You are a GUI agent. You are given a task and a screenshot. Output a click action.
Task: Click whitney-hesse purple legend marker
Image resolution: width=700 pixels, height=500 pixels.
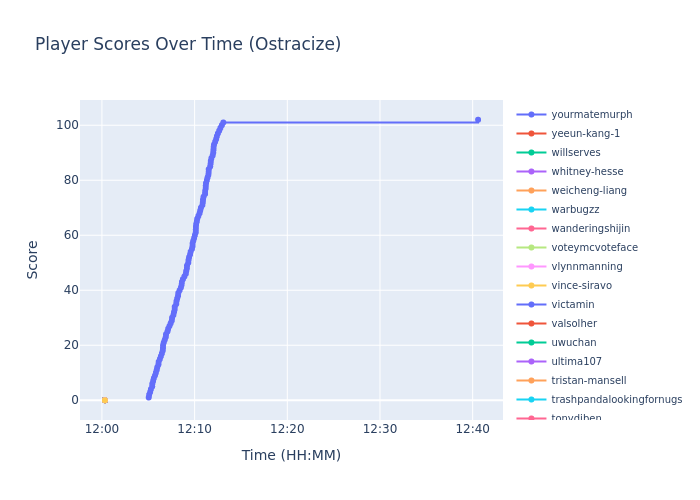pyautogui.click(x=531, y=172)
